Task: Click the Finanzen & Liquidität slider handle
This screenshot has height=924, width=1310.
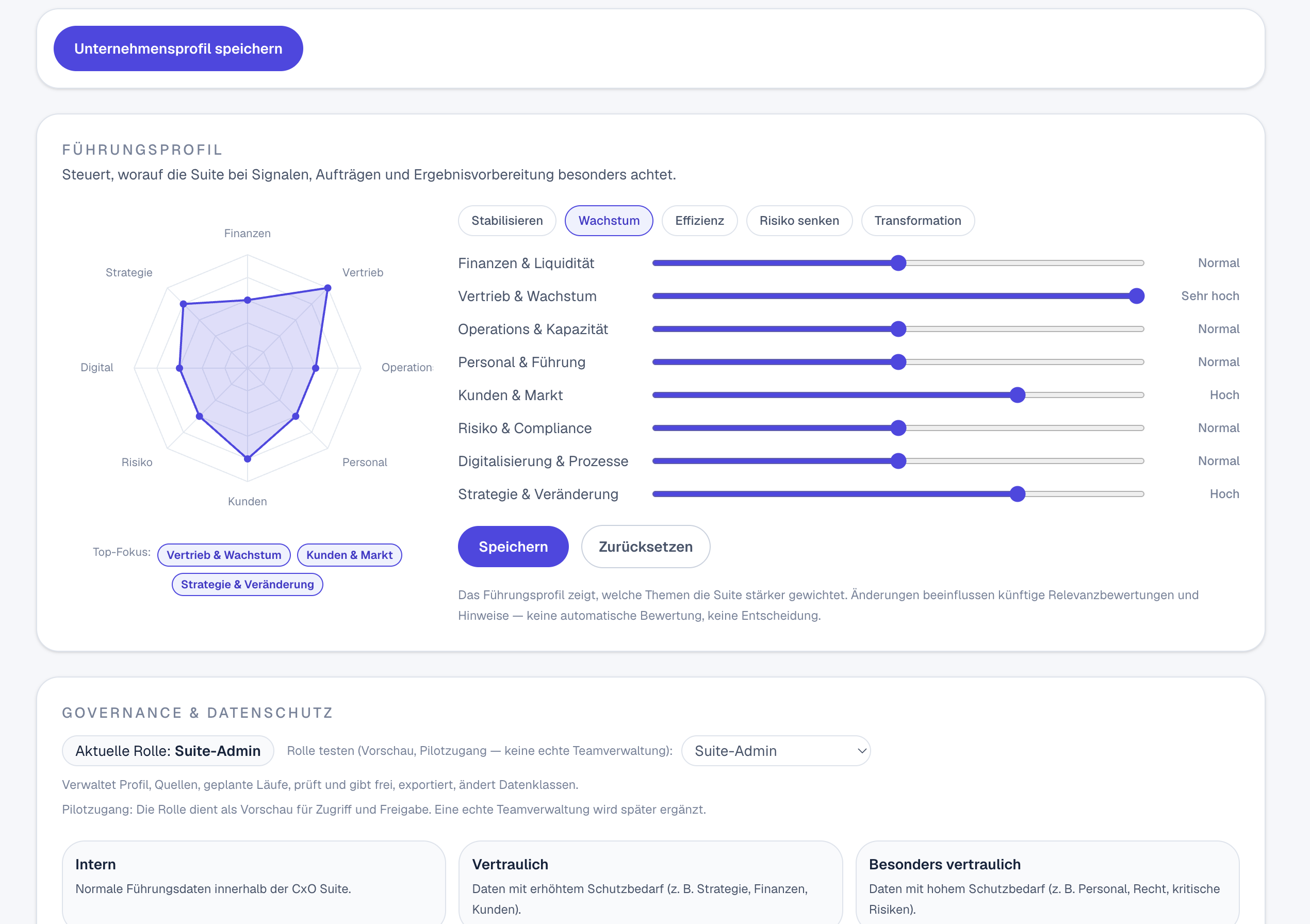Action: tap(898, 263)
